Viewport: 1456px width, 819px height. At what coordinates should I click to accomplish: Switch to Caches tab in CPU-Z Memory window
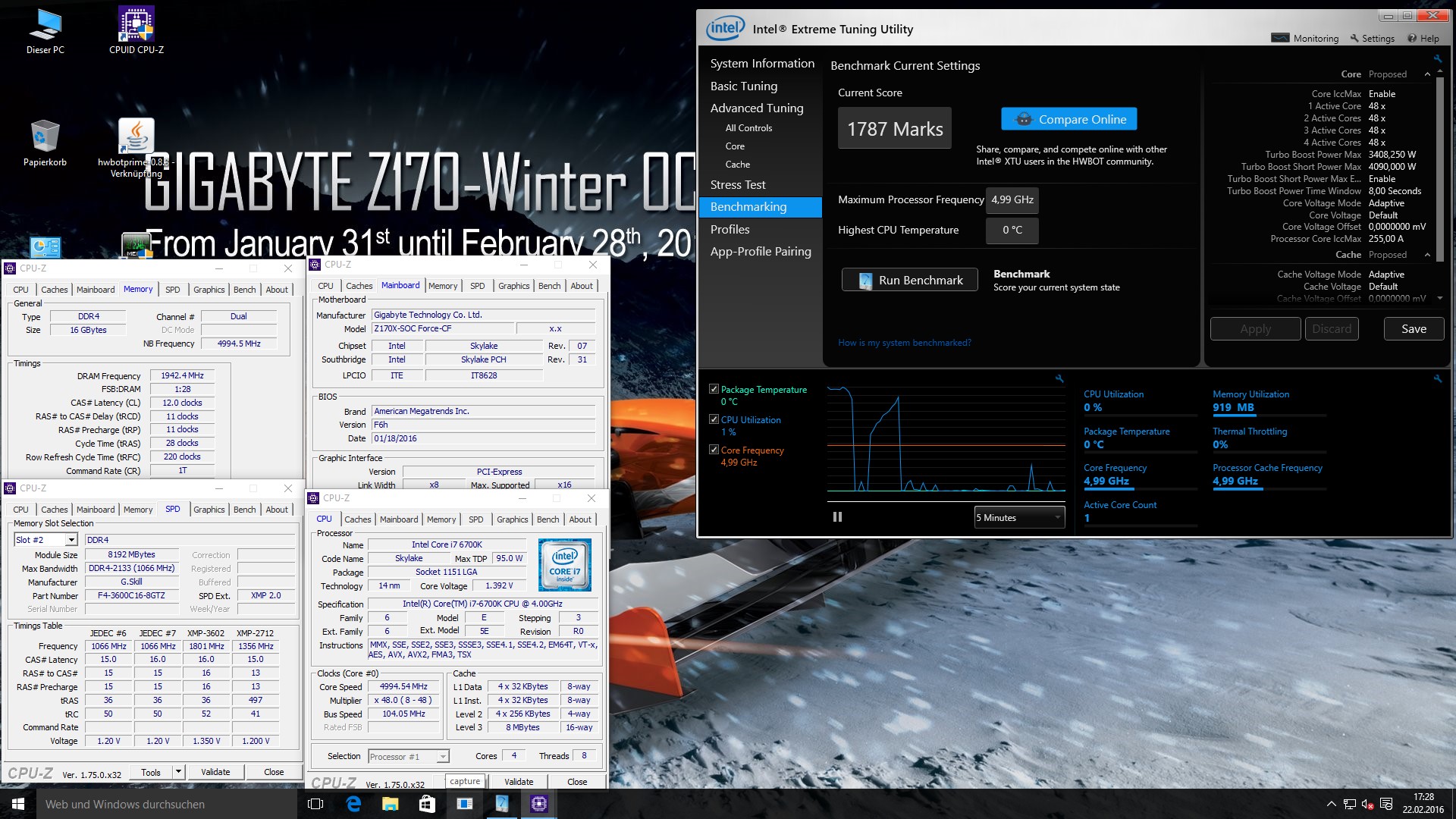point(54,290)
